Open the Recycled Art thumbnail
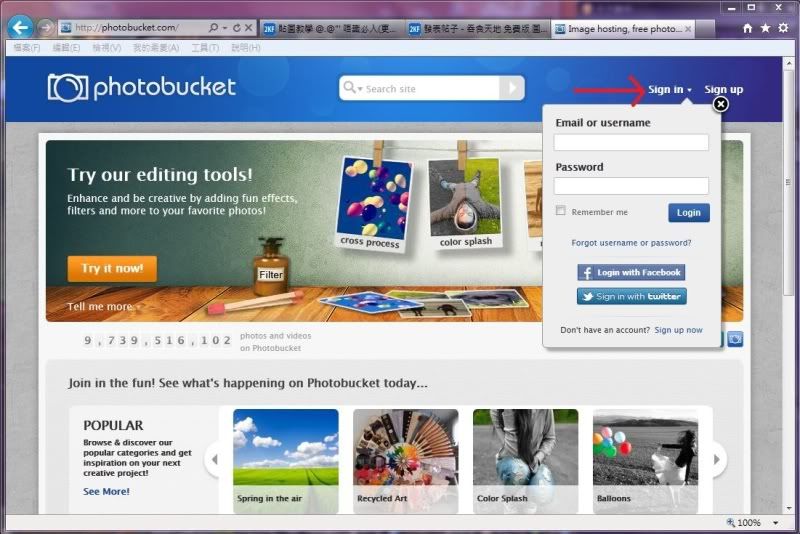The height and width of the screenshot is (534, 800). 406,461
